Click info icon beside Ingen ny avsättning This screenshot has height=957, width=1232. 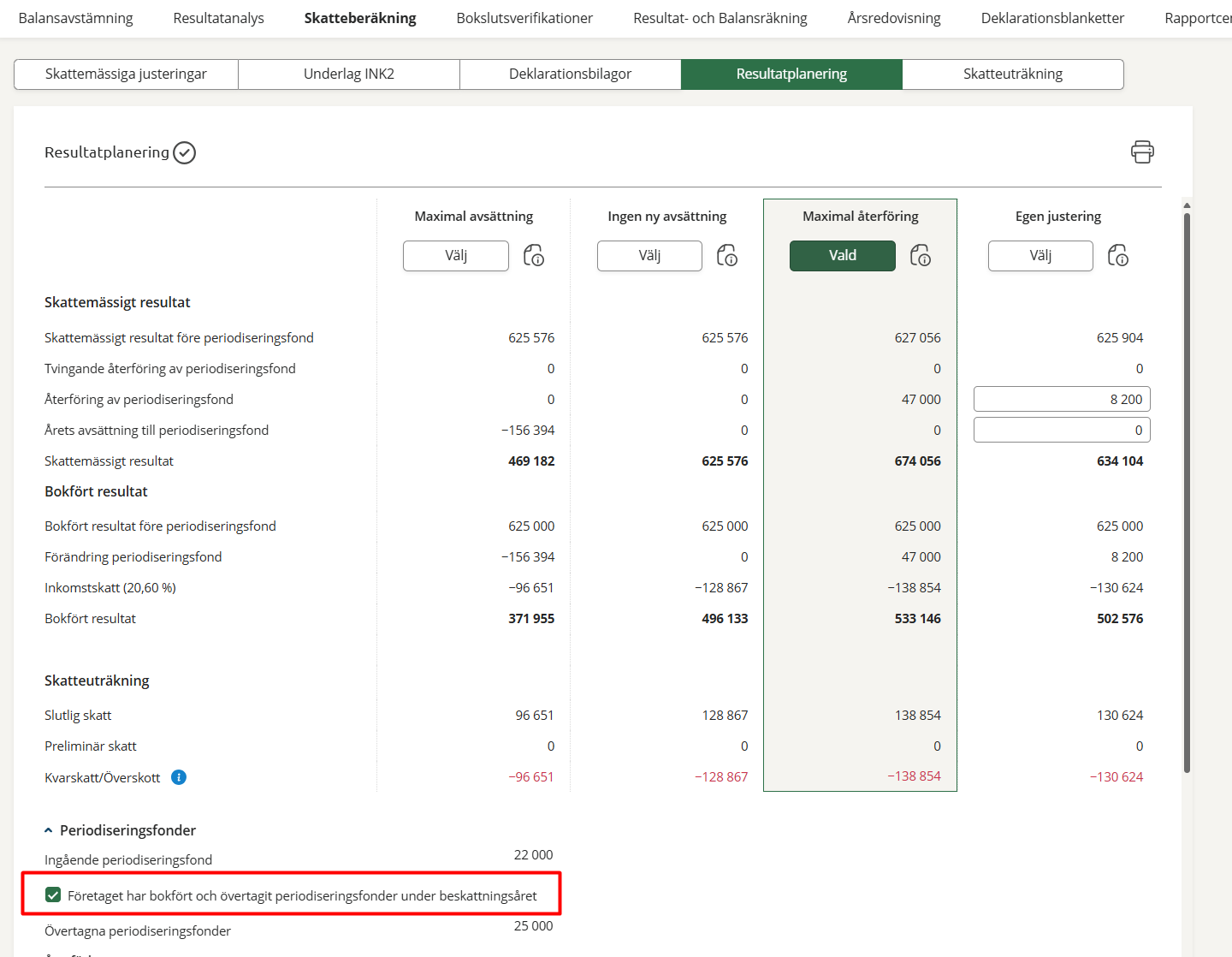[x=727, y=255]
